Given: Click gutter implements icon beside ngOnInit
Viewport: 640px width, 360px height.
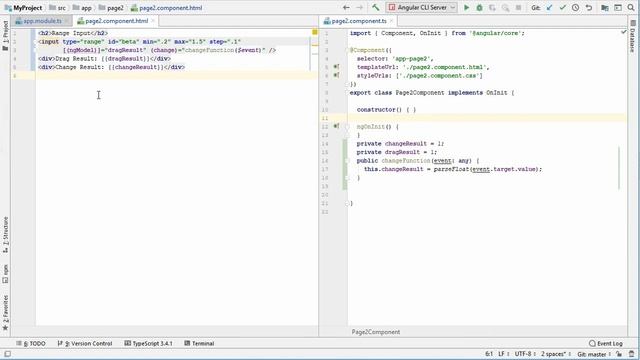Looking at the screenshot, I should pyautogui.click(x=336, y=126).
